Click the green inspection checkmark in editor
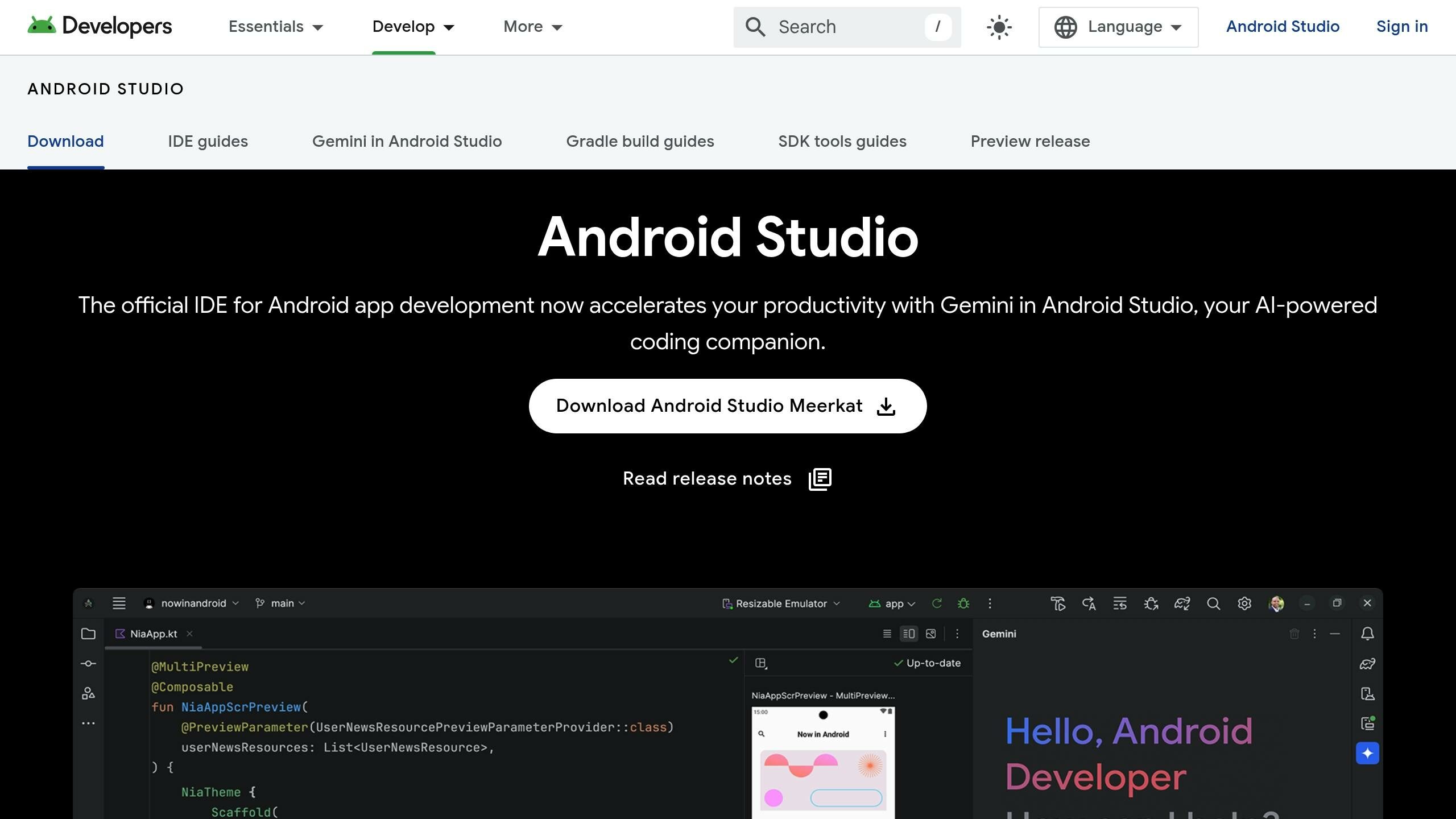 [x=733, y=660]
